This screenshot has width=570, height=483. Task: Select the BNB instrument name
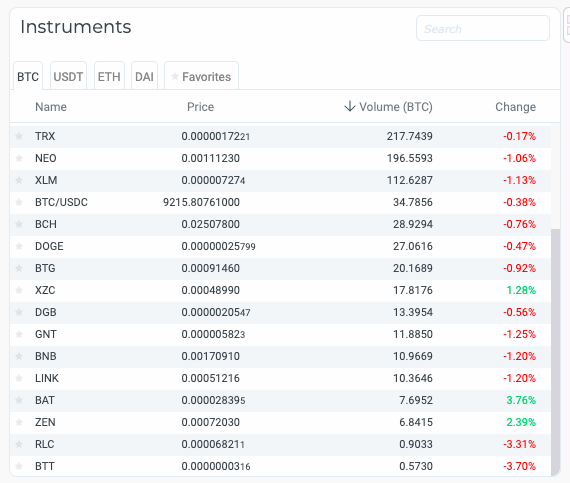tap(46, 356)
